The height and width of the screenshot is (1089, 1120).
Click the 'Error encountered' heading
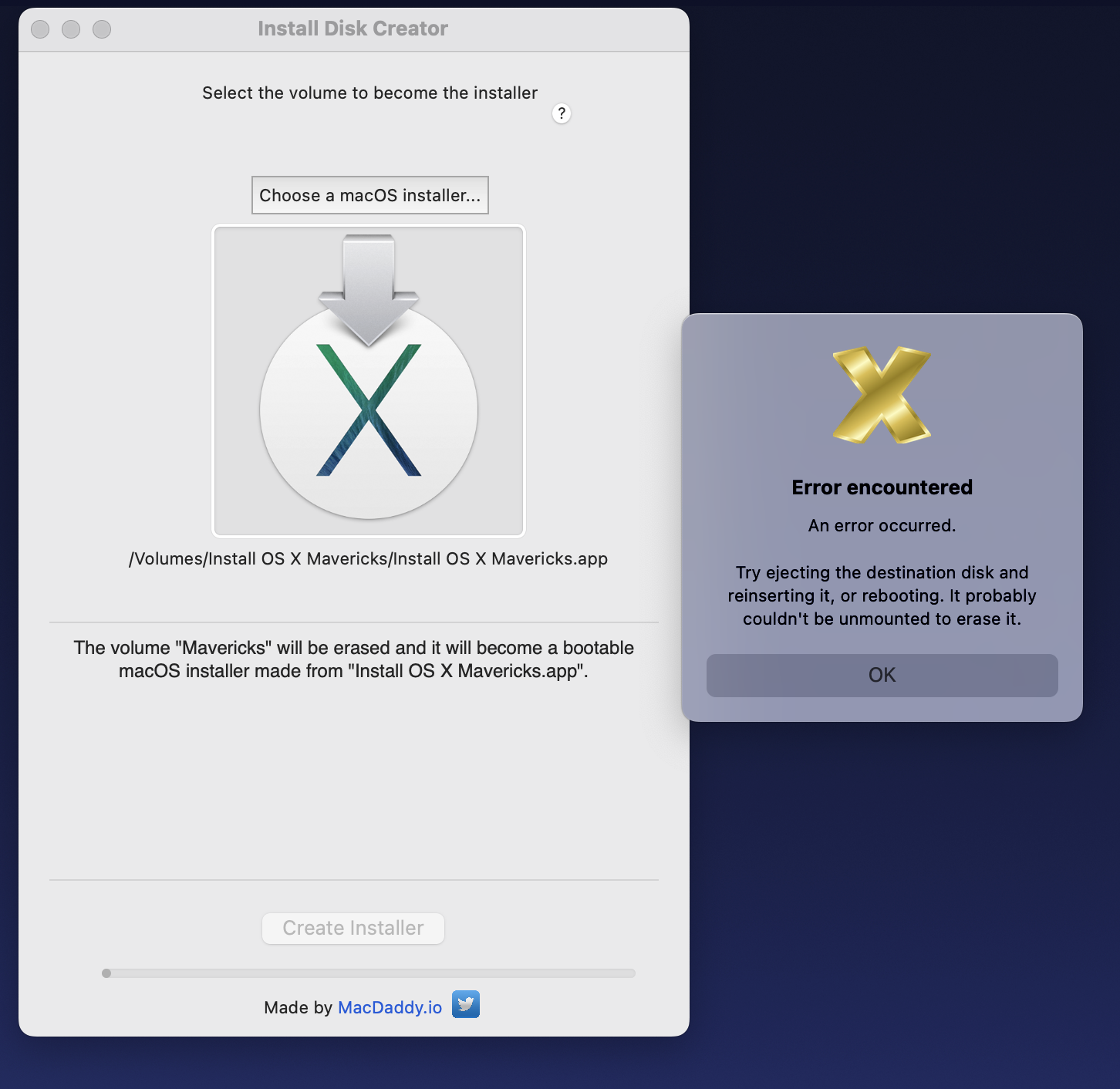[882, 487]
